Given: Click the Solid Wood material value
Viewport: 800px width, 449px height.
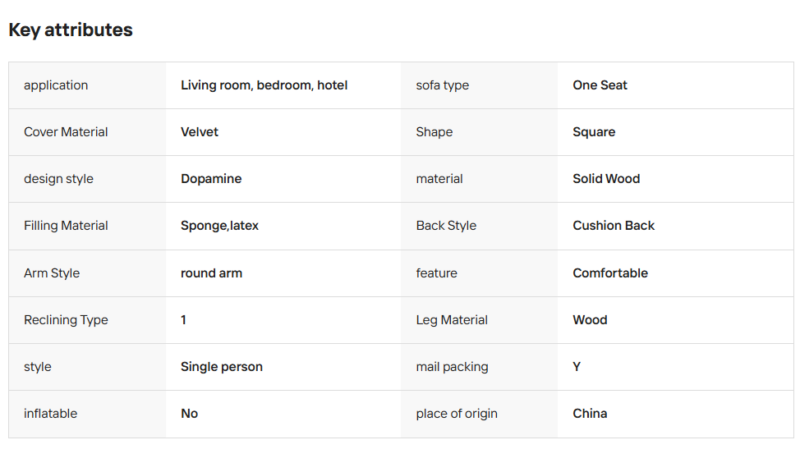Looking at the screenshot, I should [x=606, y=179].
